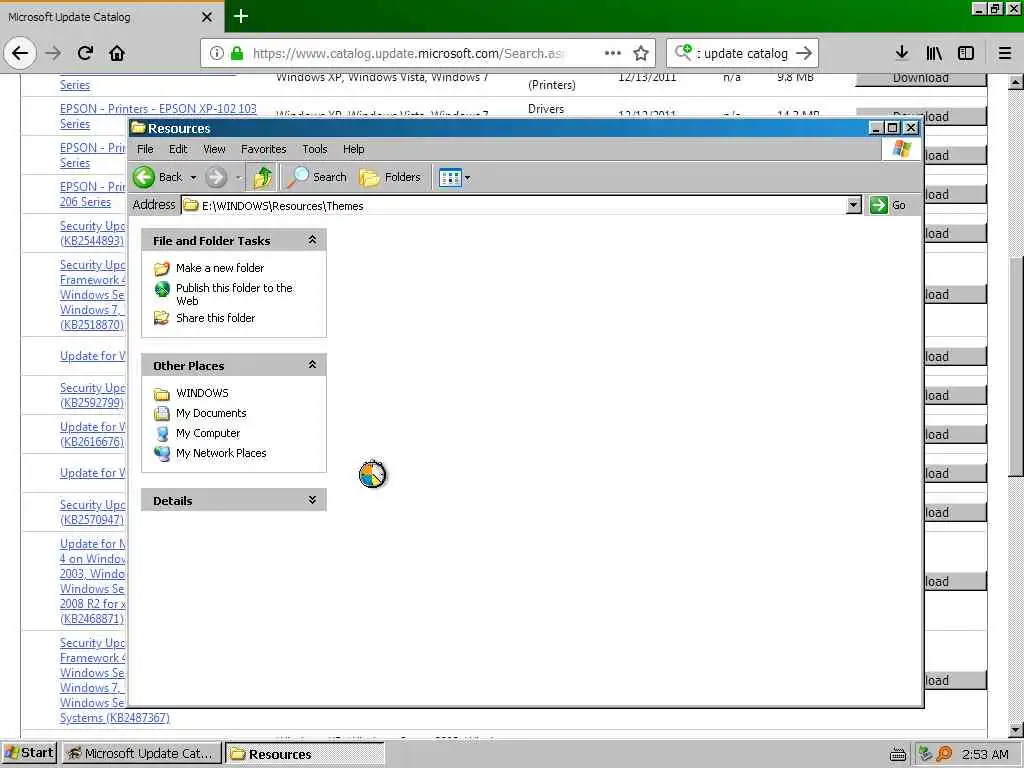
Task: Reload the Microsoft Update Catalog page
Action: coord(86,53)
